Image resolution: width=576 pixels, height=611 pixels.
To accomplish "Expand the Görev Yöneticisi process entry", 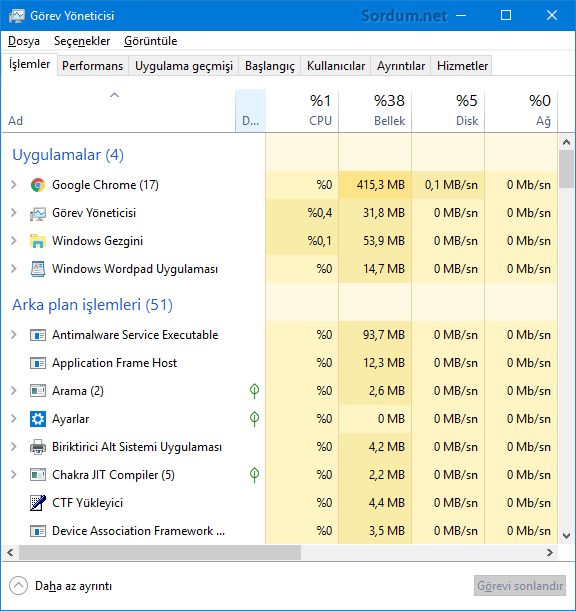I will (14, 213).
